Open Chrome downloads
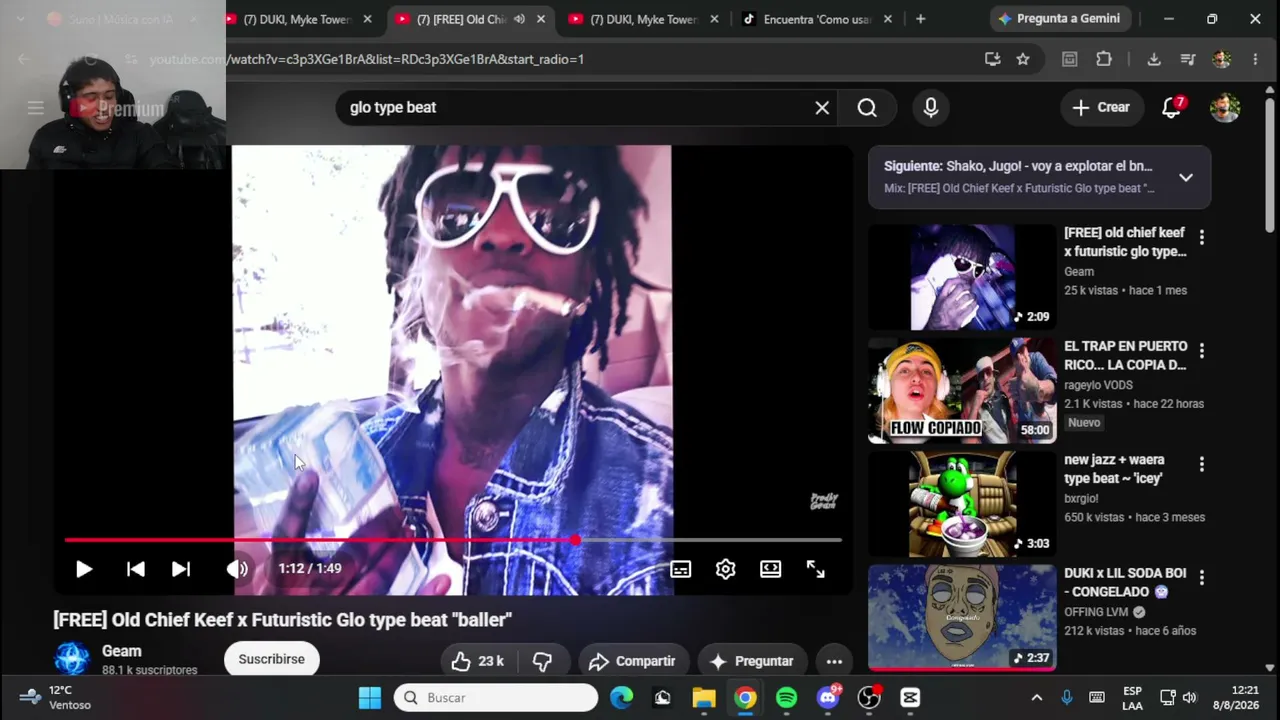The image size is (1280, 720). tap(1154, 59)
